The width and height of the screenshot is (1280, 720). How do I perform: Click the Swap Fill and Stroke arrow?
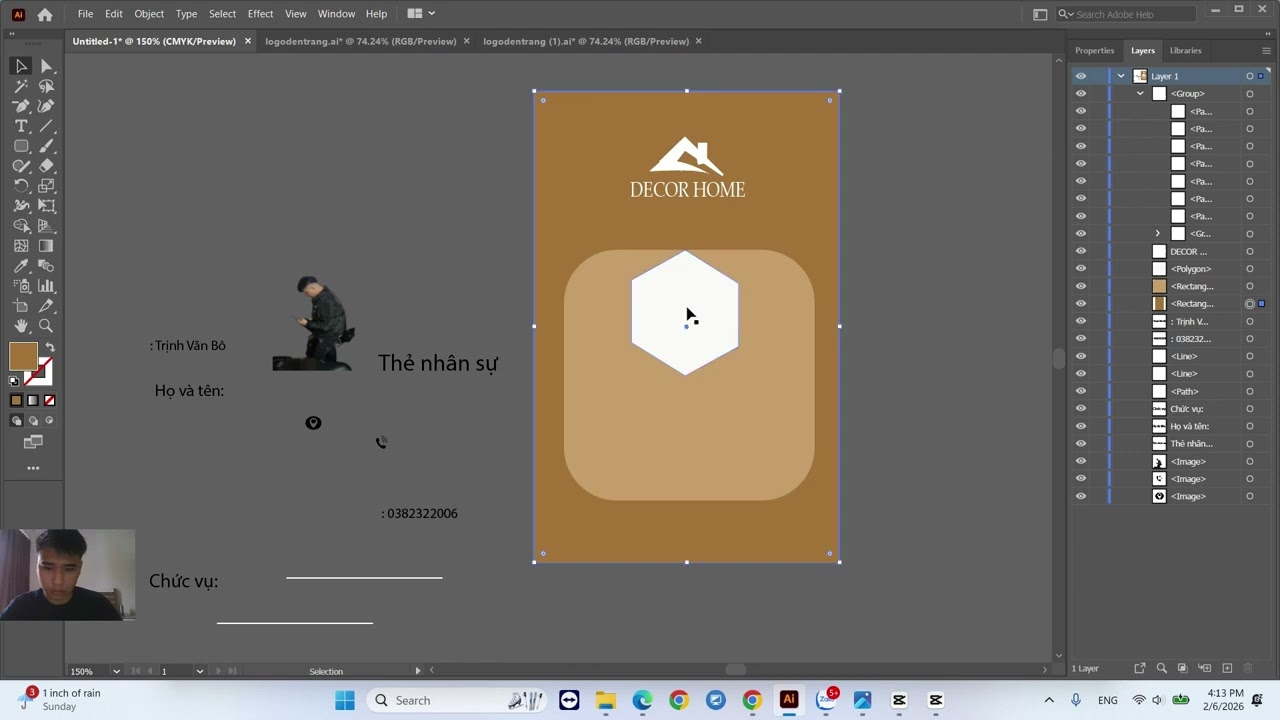click(x=50, y=347)
